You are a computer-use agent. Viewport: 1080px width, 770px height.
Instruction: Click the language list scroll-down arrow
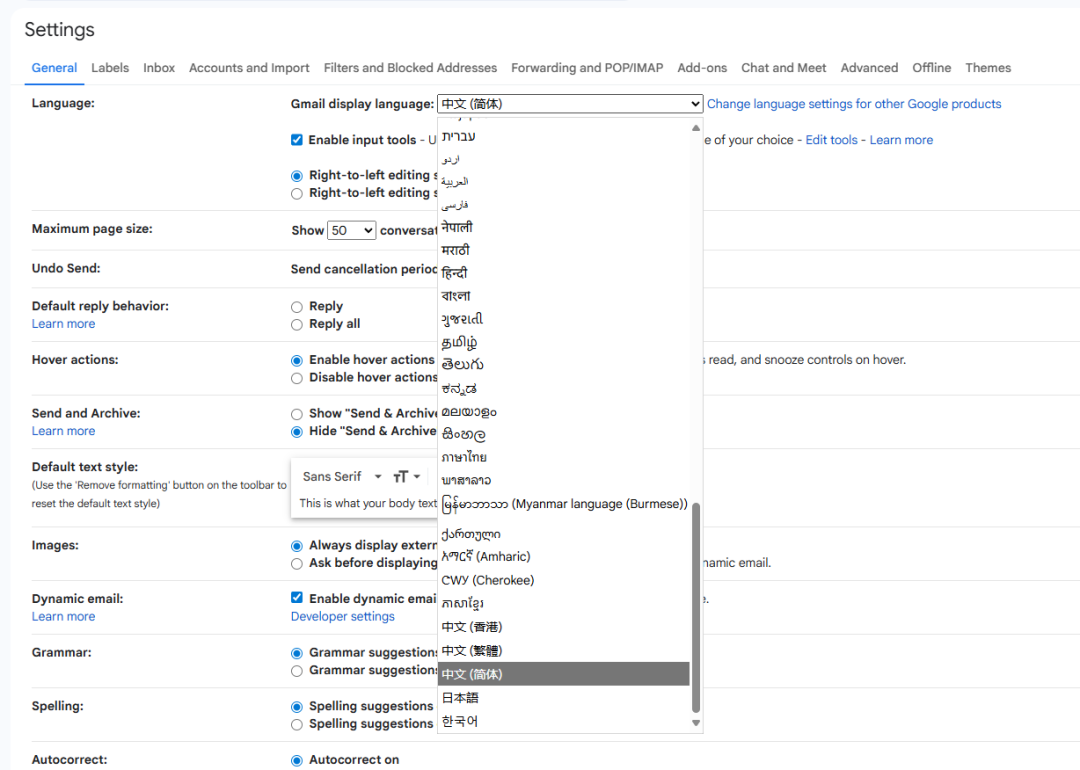pyautogui.click(x=696, y=723)
